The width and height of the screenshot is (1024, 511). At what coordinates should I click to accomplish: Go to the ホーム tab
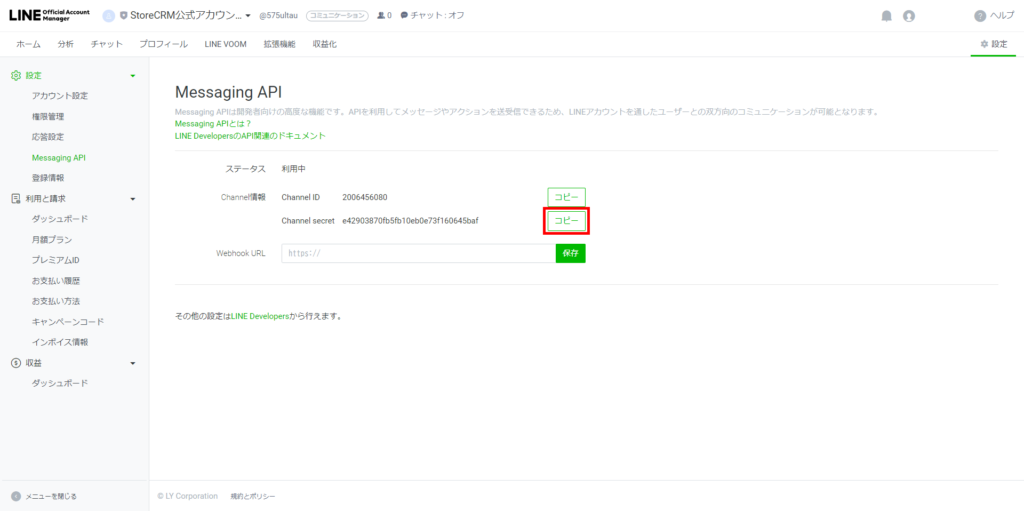tap(28, 44)
